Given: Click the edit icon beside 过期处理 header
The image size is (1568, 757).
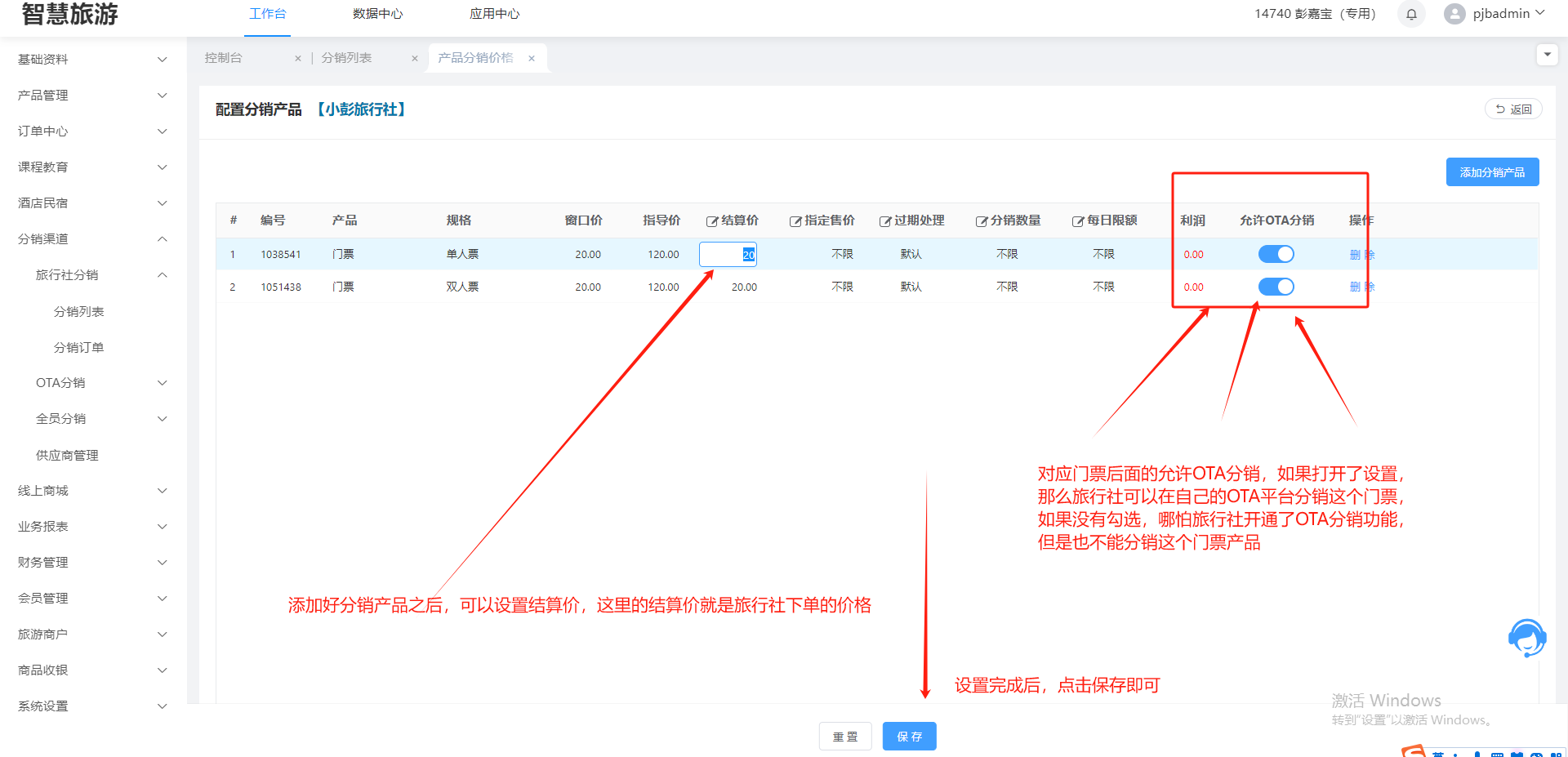Looking at the screenshot, I should click(885, 221).
